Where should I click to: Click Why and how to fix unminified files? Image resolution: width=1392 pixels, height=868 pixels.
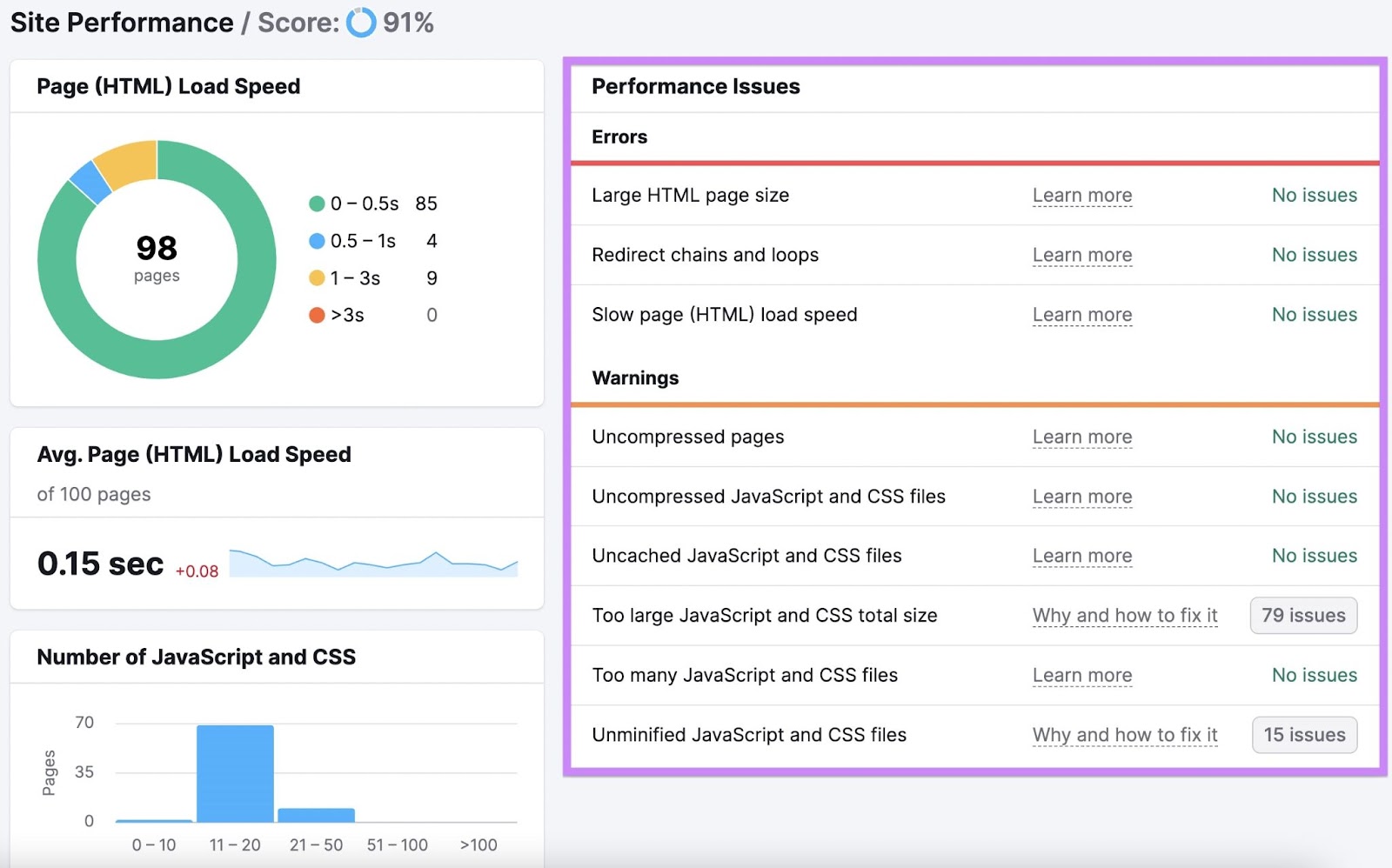pos(1124,735)
